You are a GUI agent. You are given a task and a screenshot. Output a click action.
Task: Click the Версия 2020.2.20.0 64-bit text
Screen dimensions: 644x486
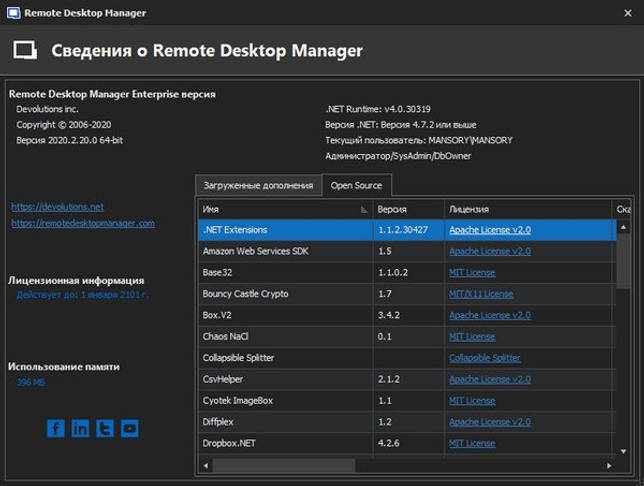[69, 140]
